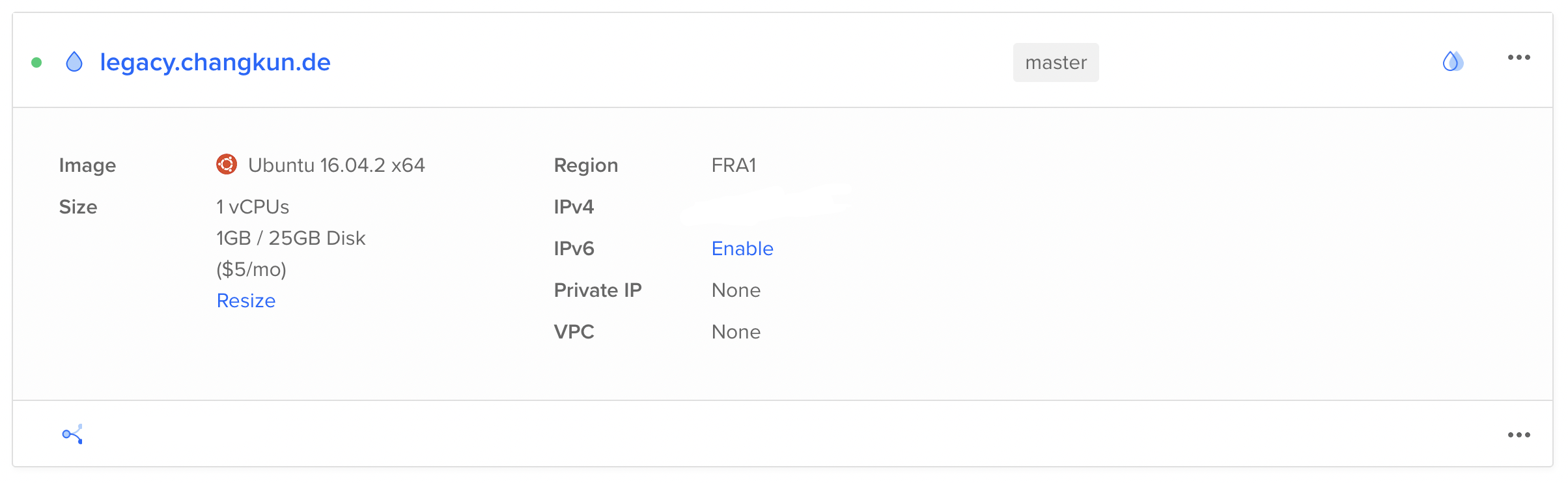Click the Resize link under Size

(246, 301)
